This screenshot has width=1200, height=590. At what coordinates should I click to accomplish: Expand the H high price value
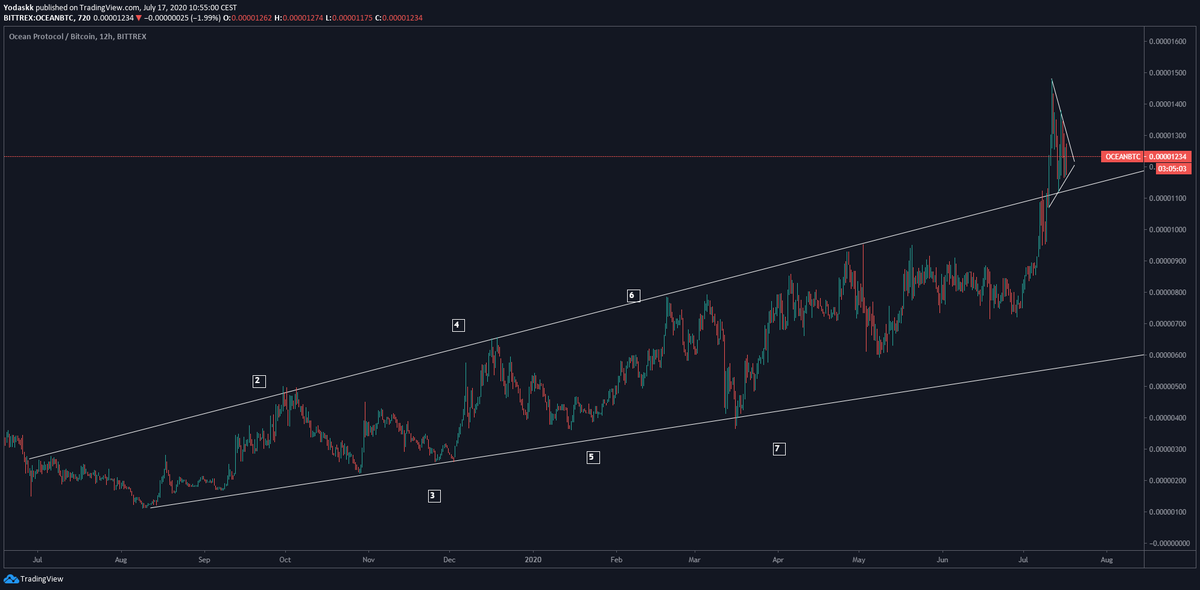tap(303, 17)
